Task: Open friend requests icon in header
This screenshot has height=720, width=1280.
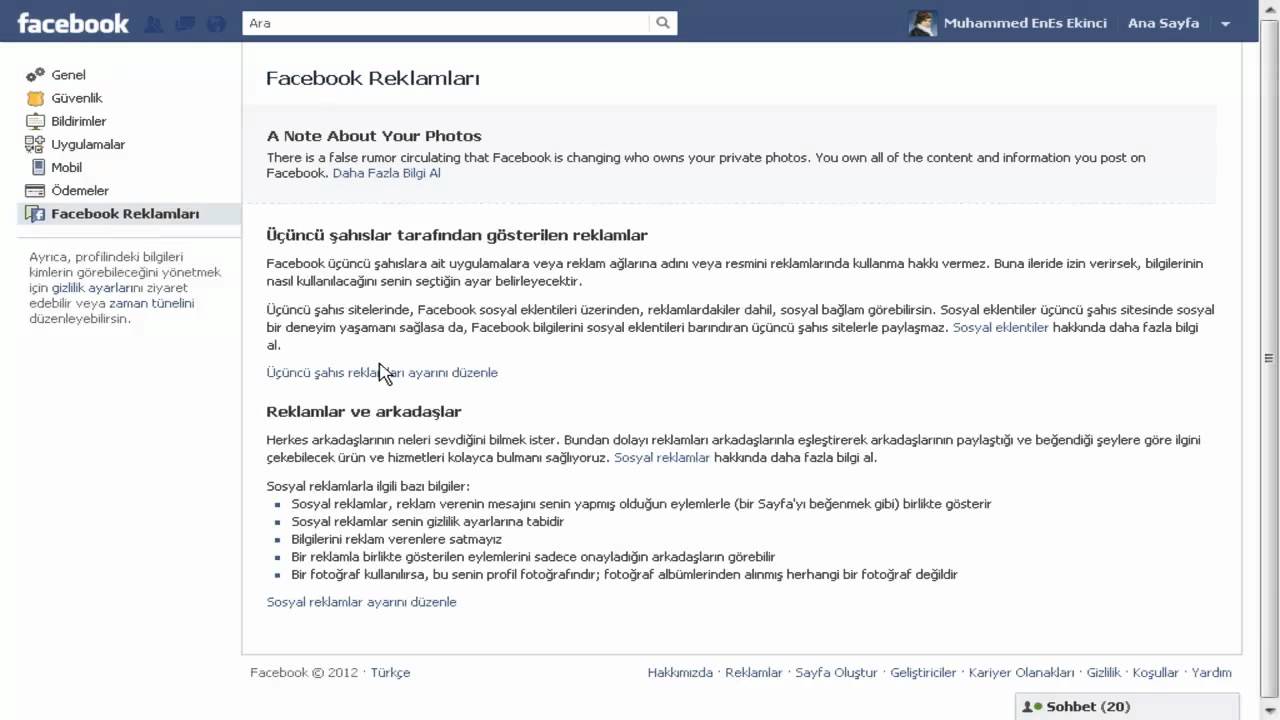Action: tap(153, 24)
